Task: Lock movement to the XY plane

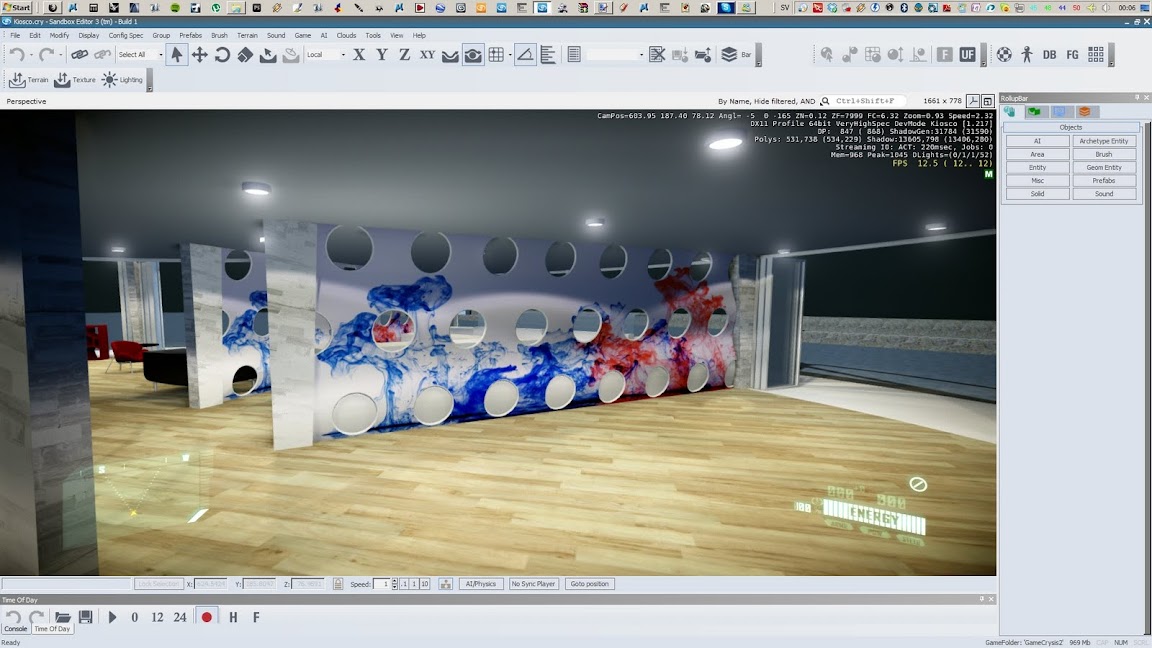Action: 427,54
